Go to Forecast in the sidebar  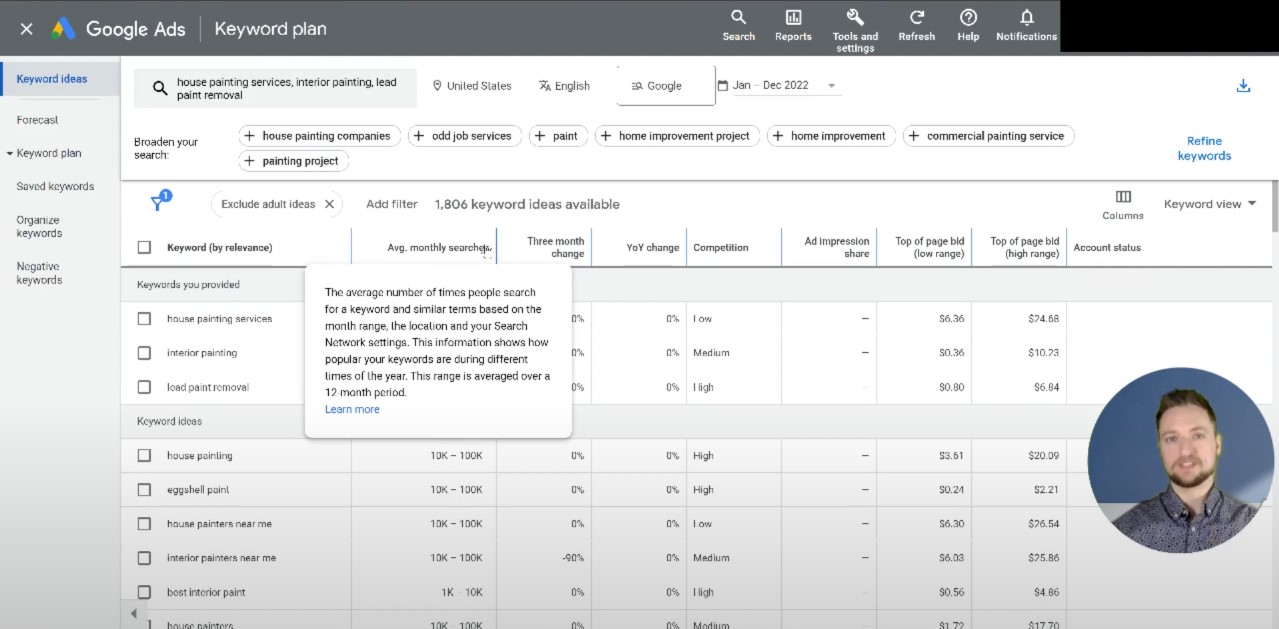click(x=37, y=120)
